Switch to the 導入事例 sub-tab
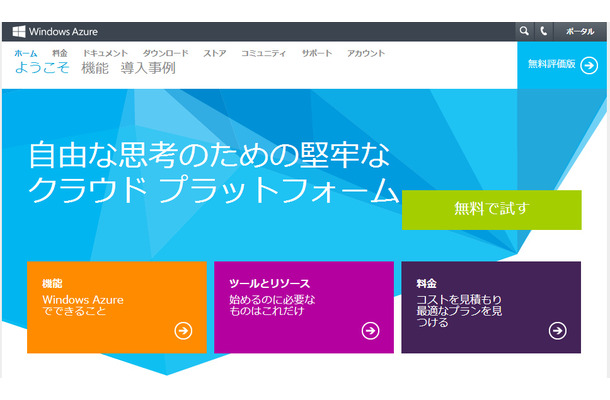 tap(148, 68)
